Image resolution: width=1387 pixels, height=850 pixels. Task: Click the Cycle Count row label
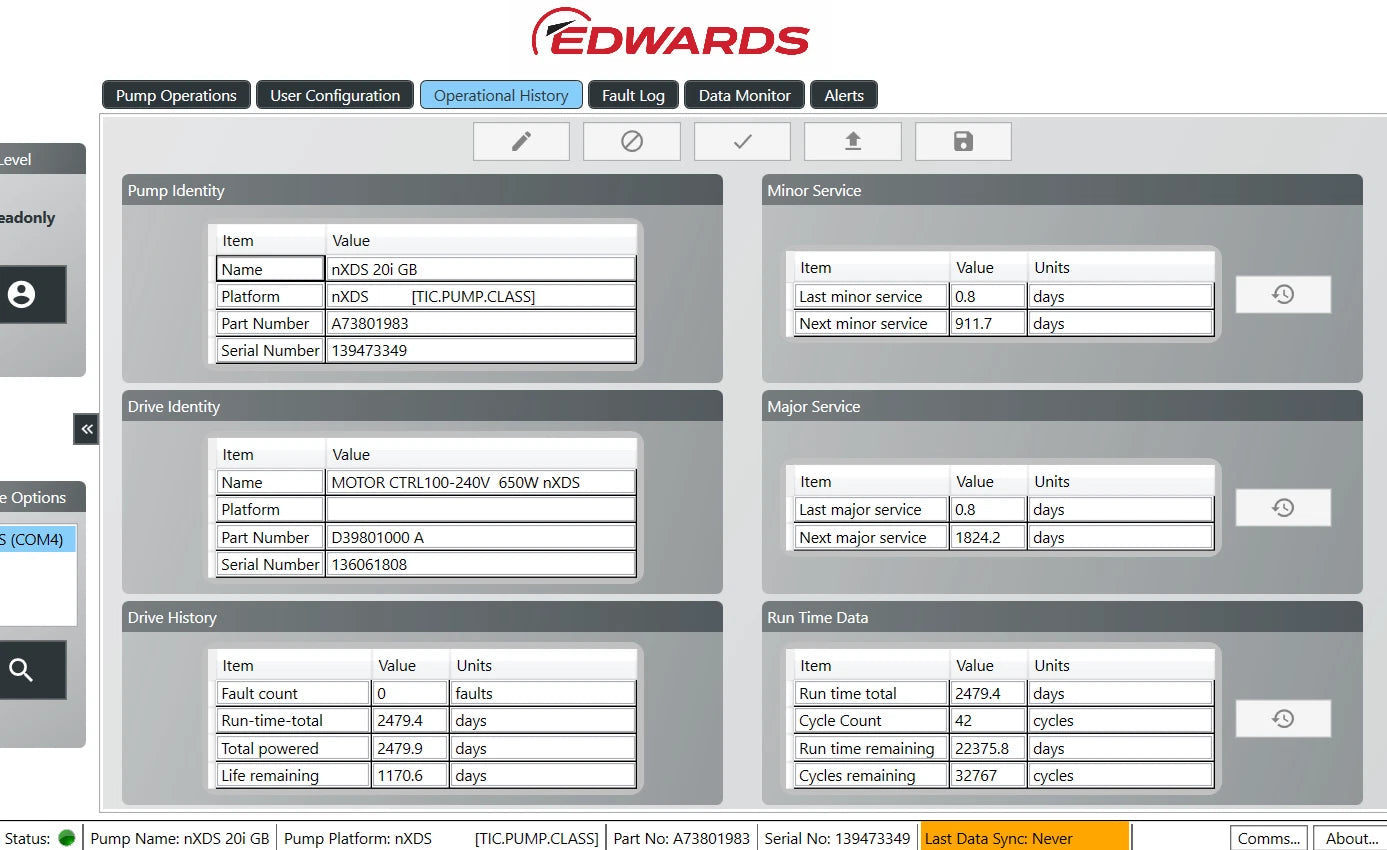pos(871,720)
